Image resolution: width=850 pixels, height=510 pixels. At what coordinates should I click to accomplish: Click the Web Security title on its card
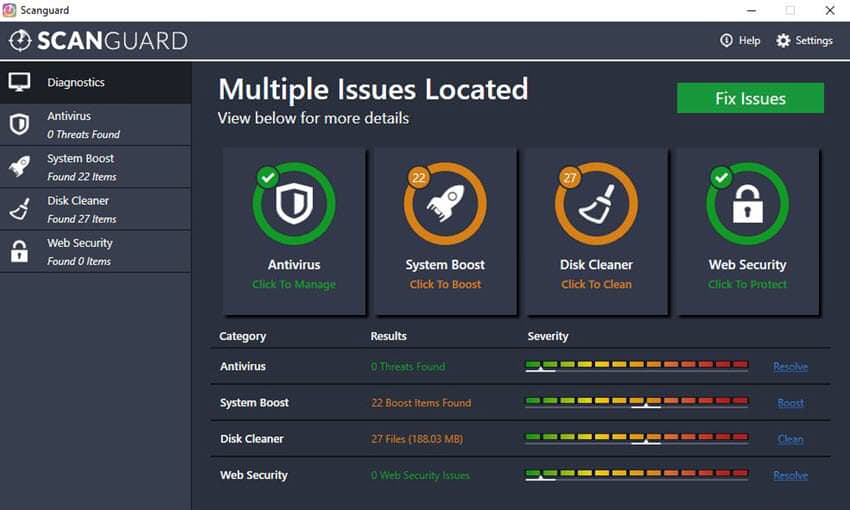click(x=748, y=264)
